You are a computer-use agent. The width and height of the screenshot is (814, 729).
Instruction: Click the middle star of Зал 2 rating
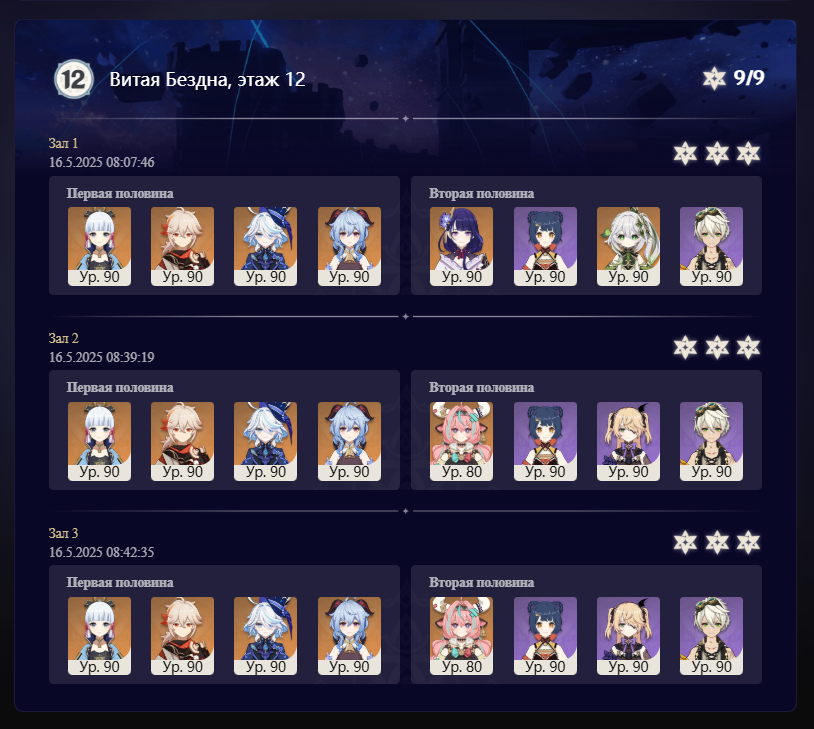[717, 347]
